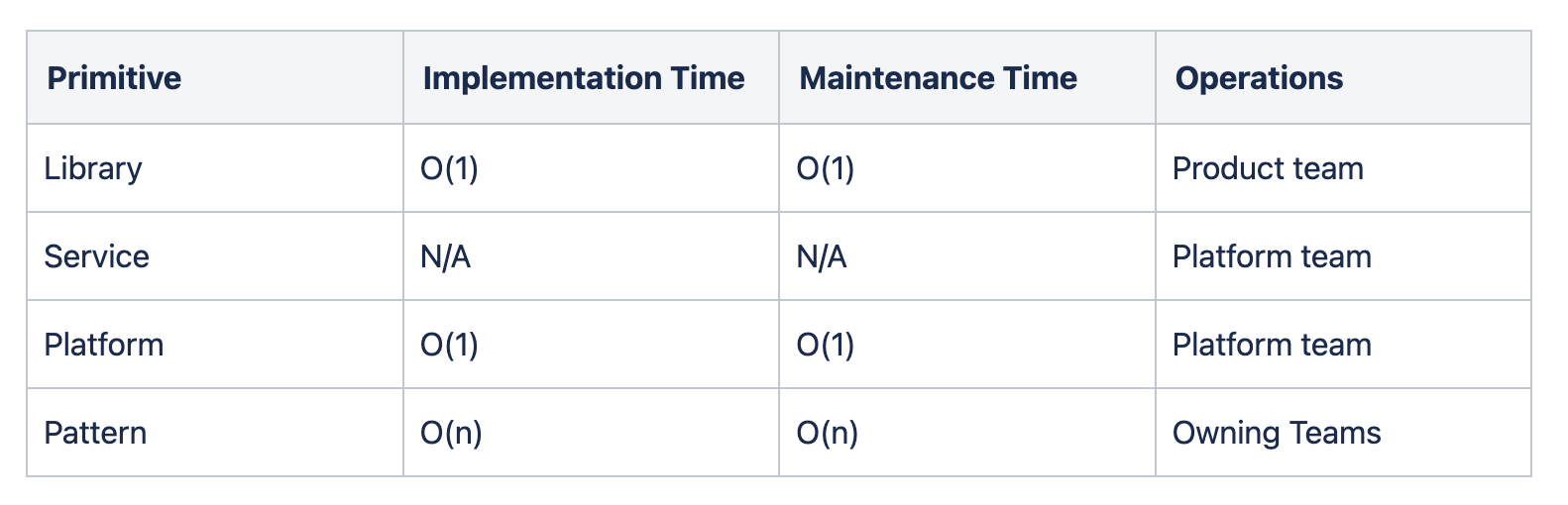Select the Owning Teams cell

click(1277, 433)
